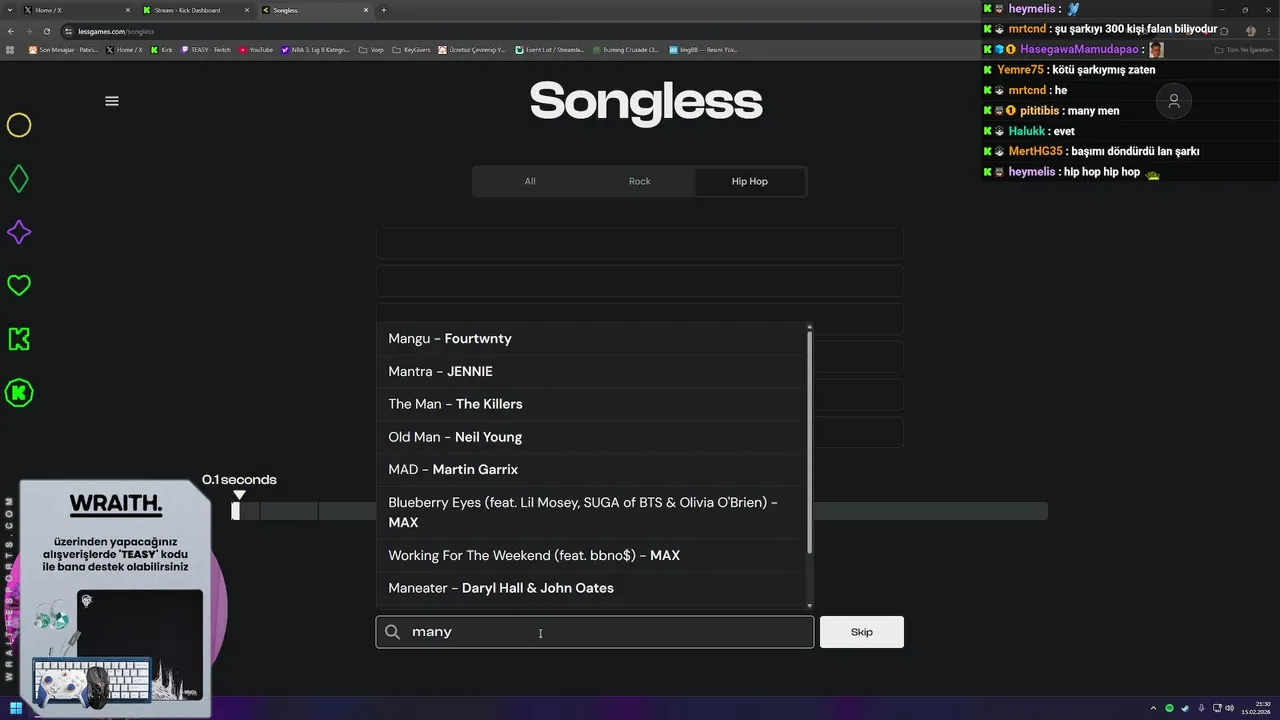Open the Event List / Streamlabs bookmark
The image size is (1280, 720).
[x=549, y=49]
